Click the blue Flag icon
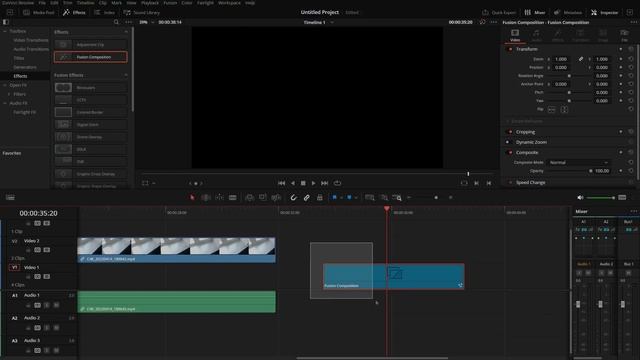The image size is (640, 360). (x=334, y=198)
